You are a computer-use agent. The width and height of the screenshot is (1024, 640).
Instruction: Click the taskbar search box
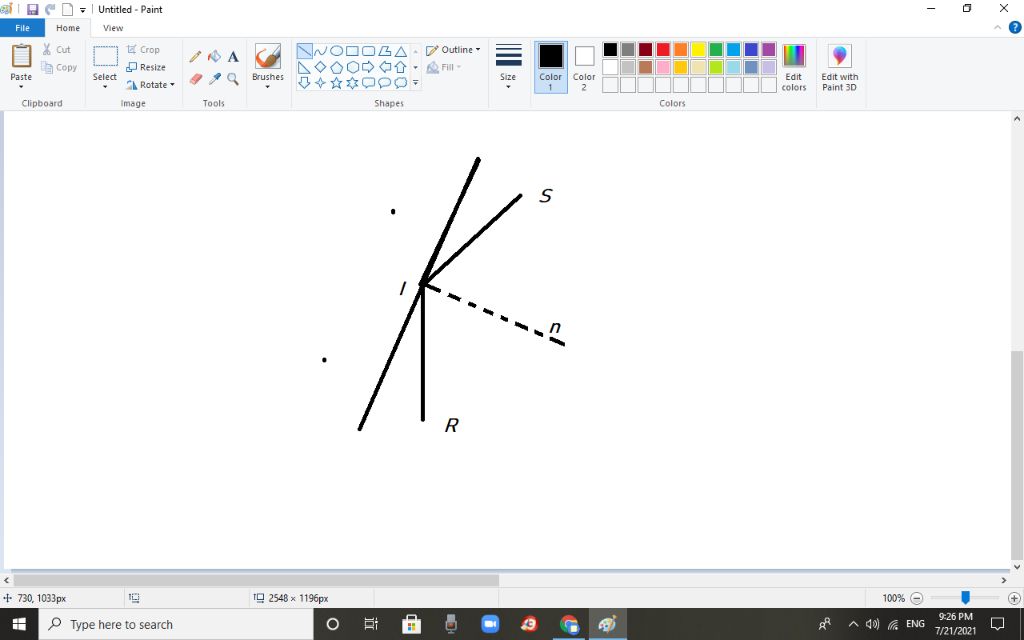pos(176,624)
